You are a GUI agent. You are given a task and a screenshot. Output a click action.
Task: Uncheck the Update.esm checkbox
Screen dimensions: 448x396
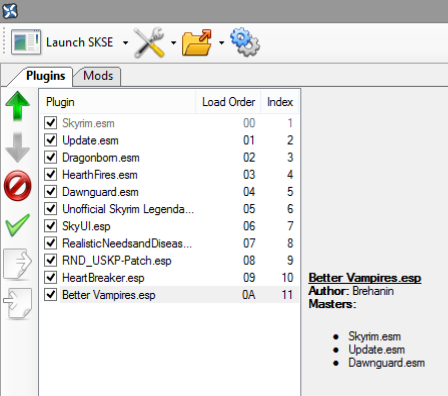click(x=51, y=140)
